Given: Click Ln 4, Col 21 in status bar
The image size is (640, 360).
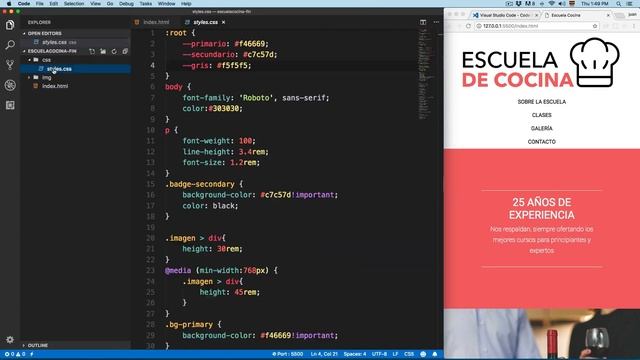Looking at the screenshot, I should coord(324,354).
